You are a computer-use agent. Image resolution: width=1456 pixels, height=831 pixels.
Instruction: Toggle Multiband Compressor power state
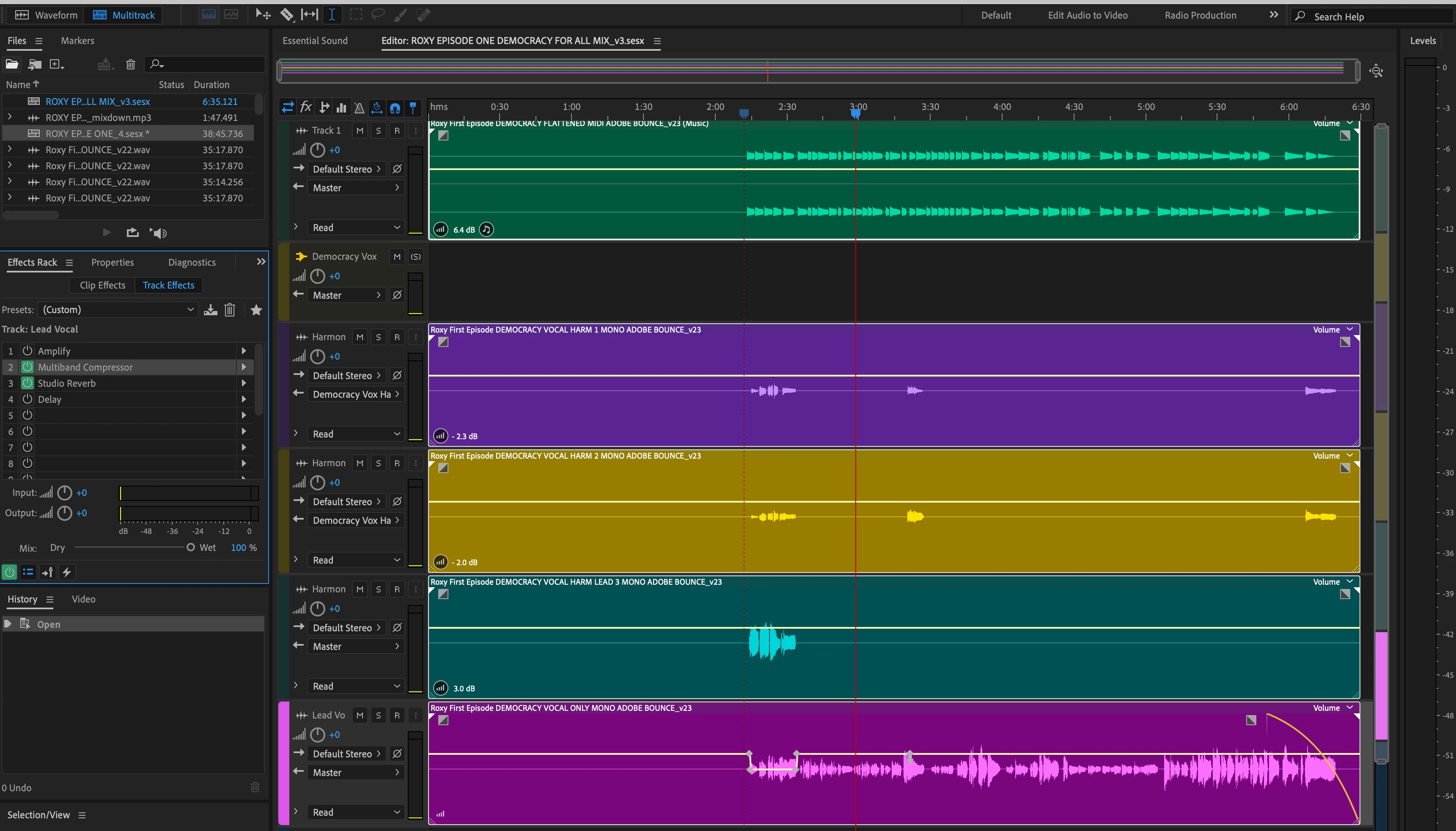click(x=27, y=367)
